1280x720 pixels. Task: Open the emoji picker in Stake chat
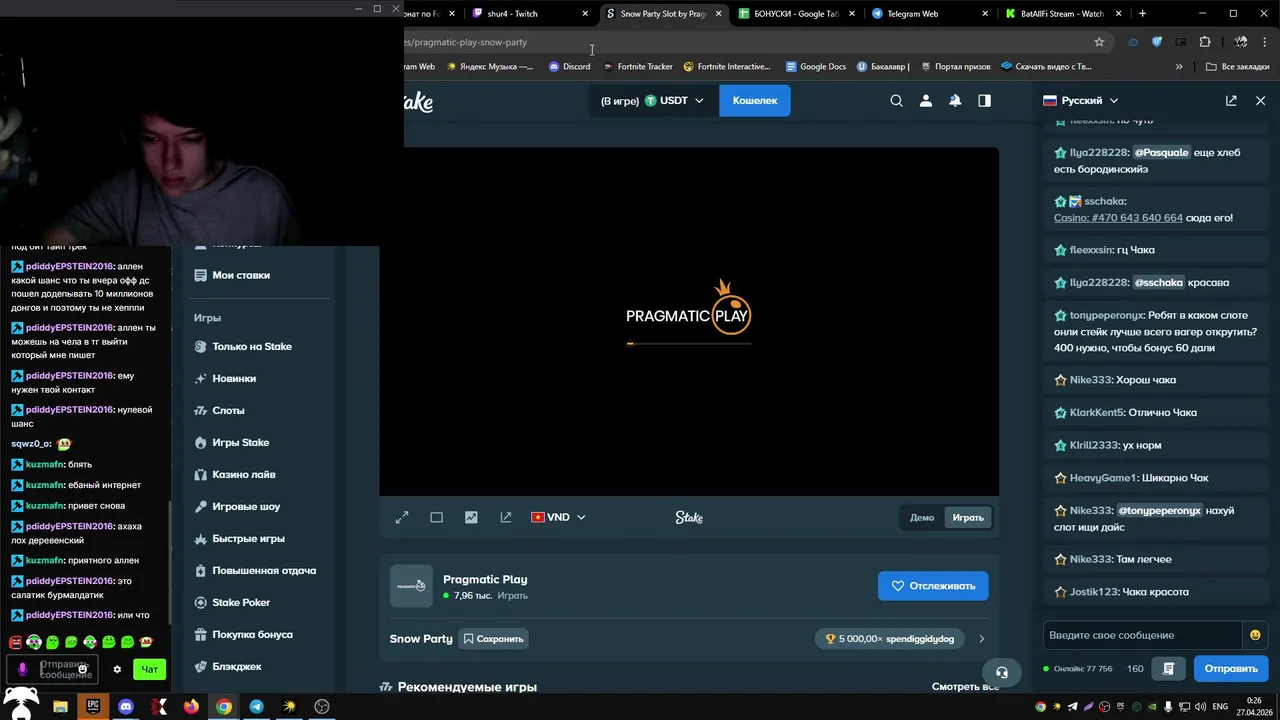pyautogui.click(x=1255, y=635)
